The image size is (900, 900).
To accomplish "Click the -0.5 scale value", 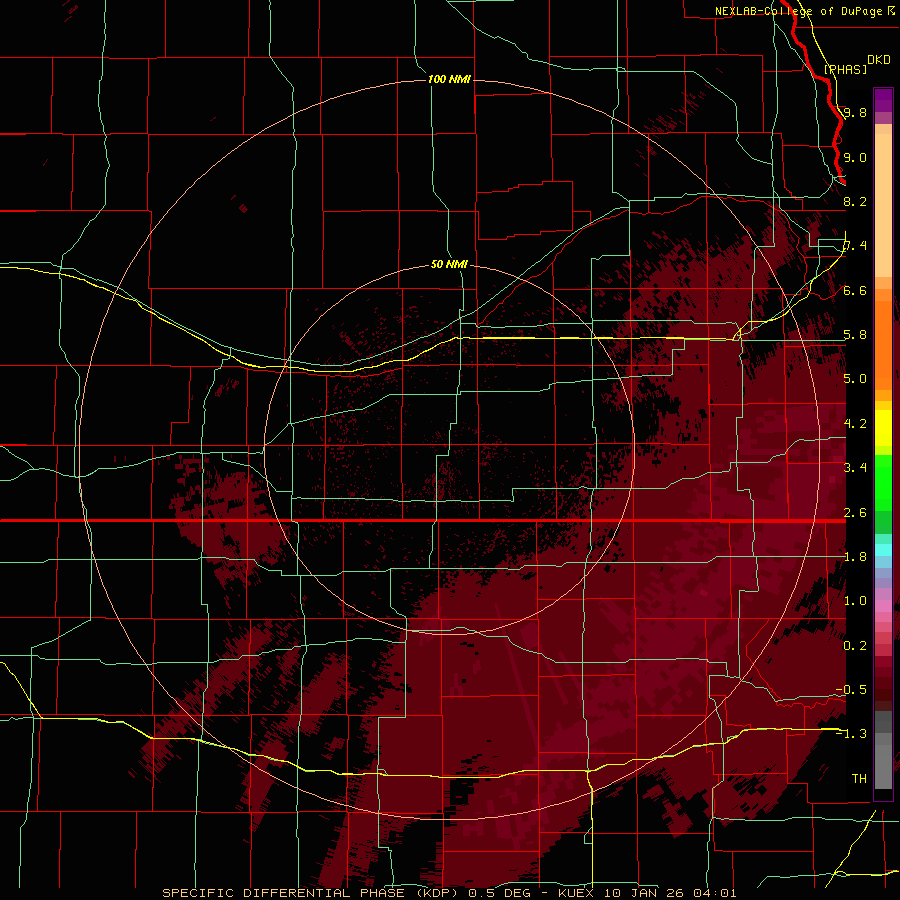I will click(851, 690).
